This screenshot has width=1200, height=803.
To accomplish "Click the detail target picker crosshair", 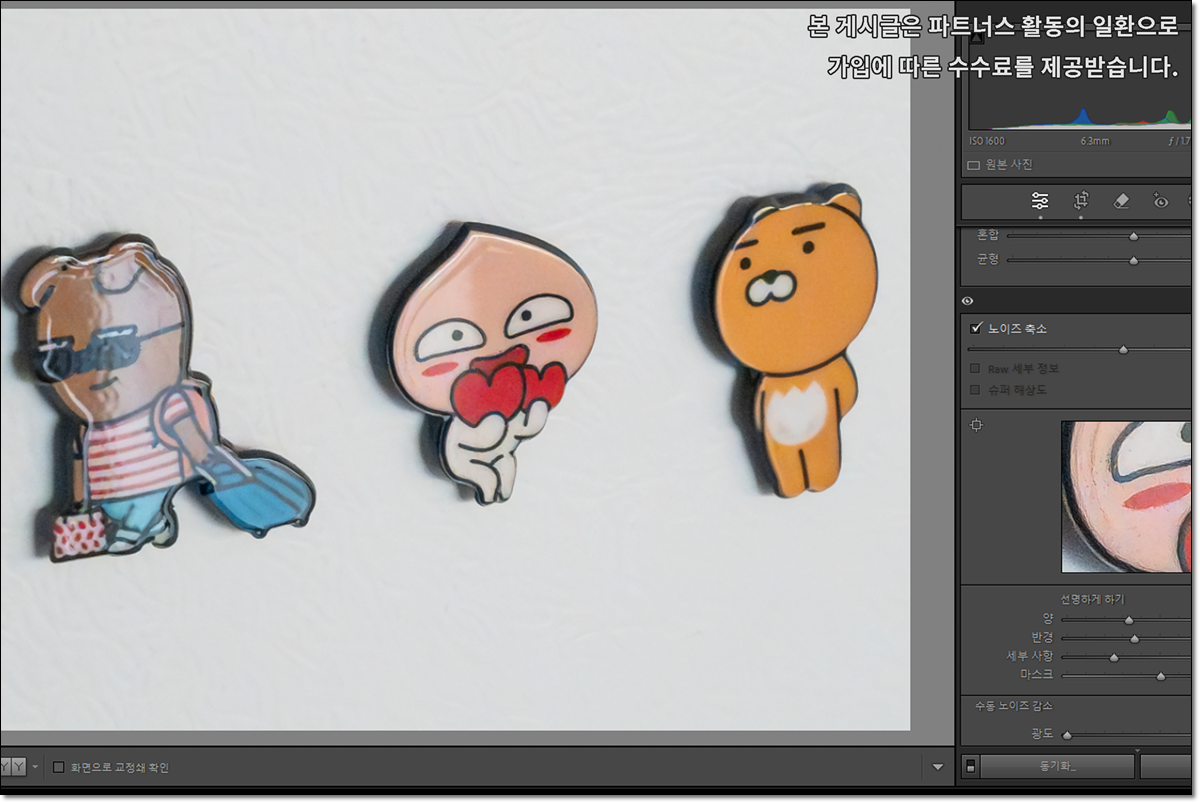I will coord(977,426).
